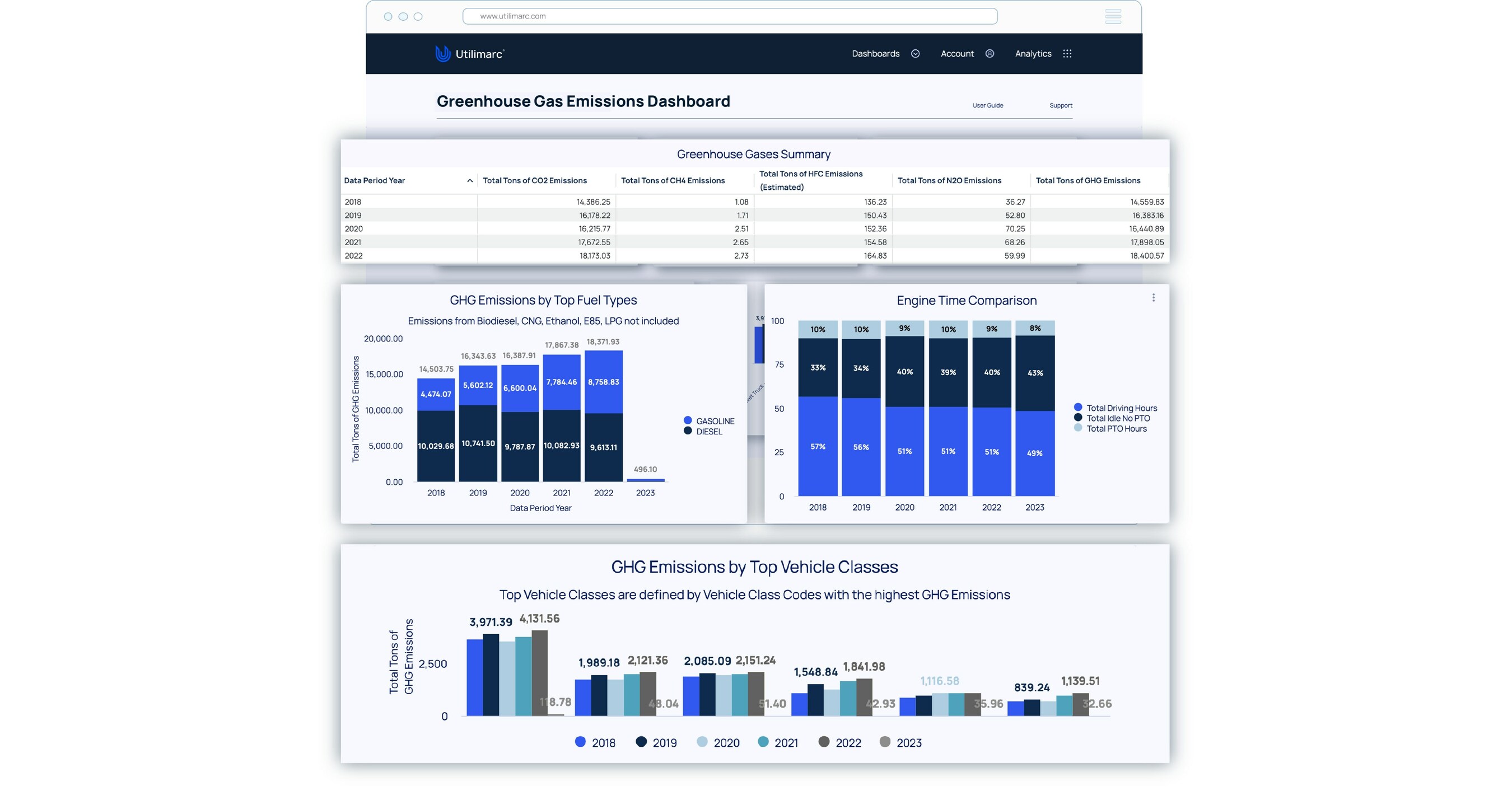The image size is (1512, 791).
Task: Click the Support link
Action: point(1061,105)
